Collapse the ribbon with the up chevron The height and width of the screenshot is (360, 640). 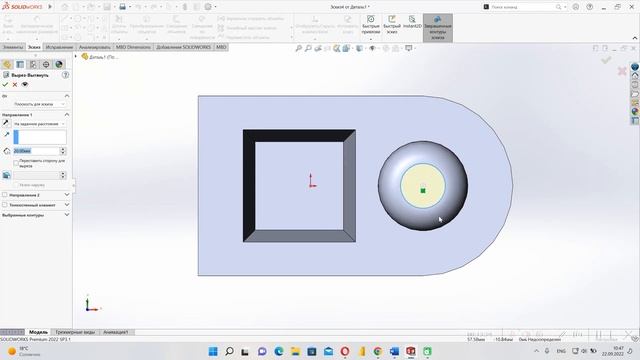point(635,38)
